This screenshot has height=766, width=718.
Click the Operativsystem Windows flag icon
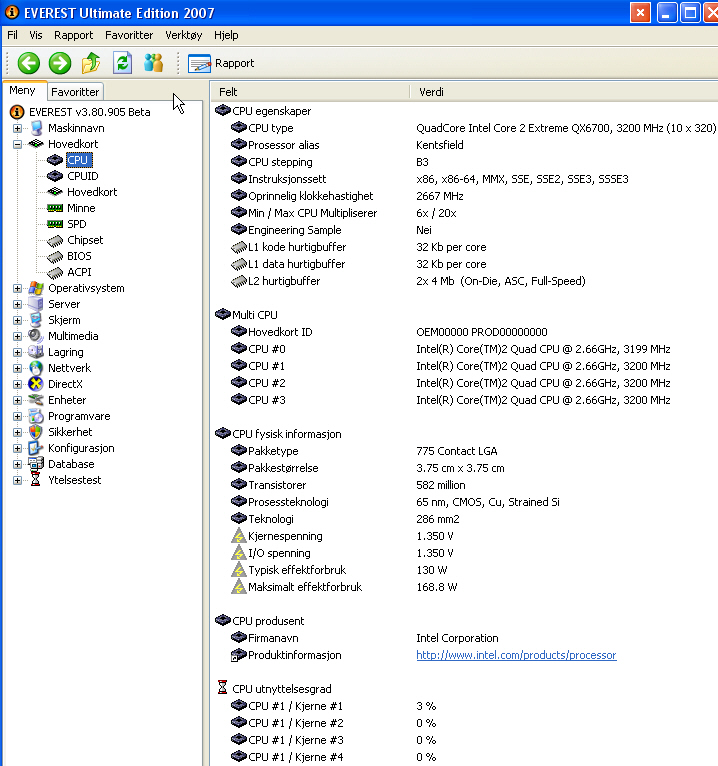[36, 288]
